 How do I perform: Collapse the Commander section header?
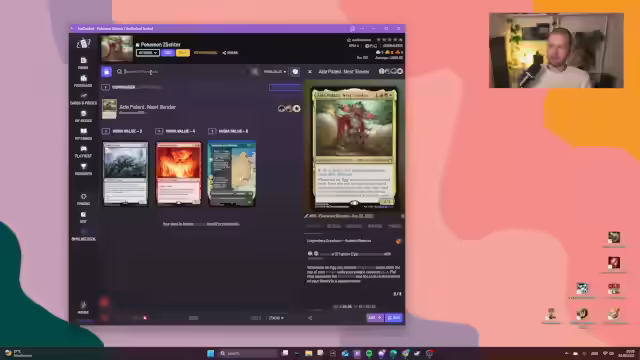tap(105, 87)
